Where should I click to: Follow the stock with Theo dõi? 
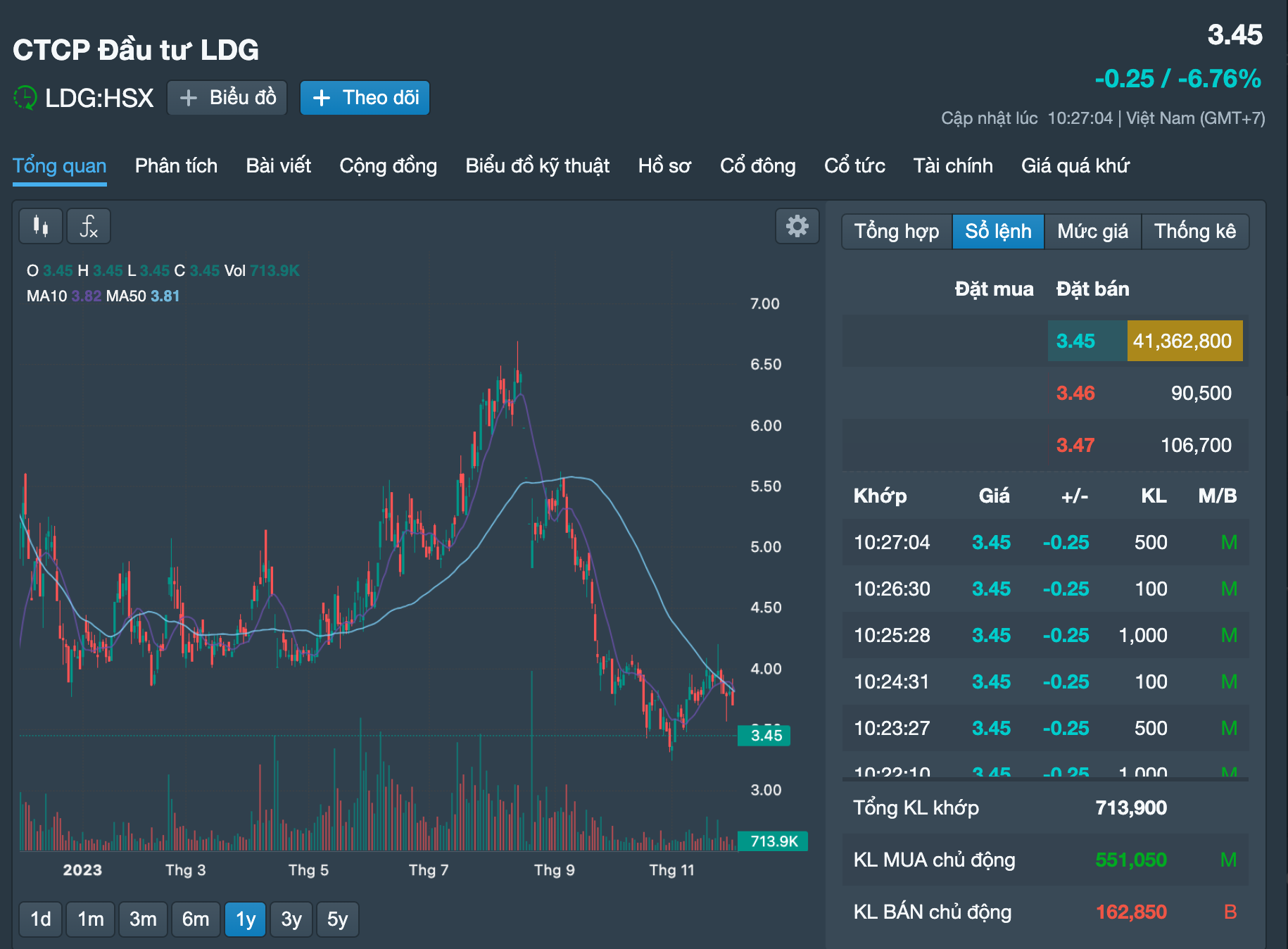365,98
